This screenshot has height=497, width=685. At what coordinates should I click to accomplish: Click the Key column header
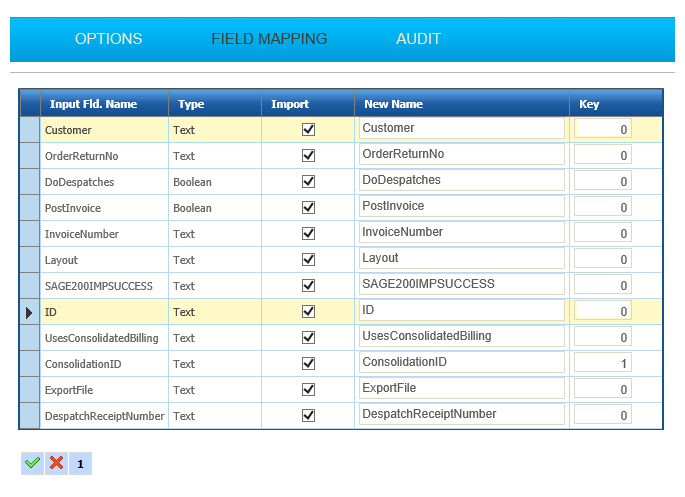click(589, 104)
